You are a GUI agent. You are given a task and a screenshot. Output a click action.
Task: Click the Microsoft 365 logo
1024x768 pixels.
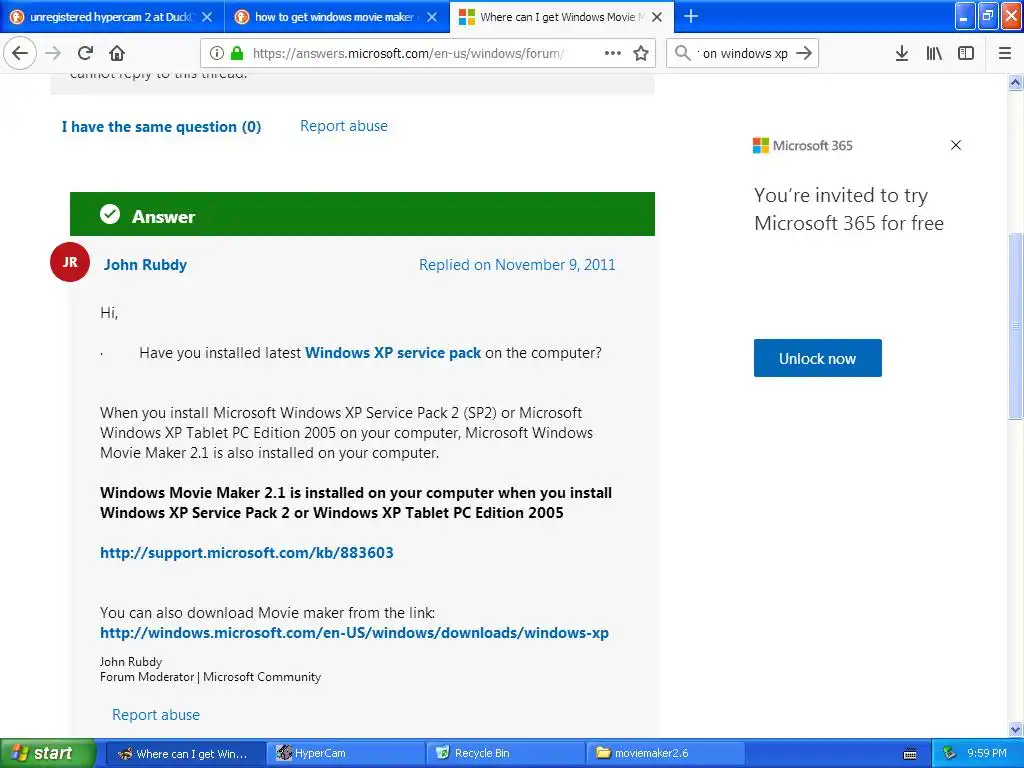point(803,146)
